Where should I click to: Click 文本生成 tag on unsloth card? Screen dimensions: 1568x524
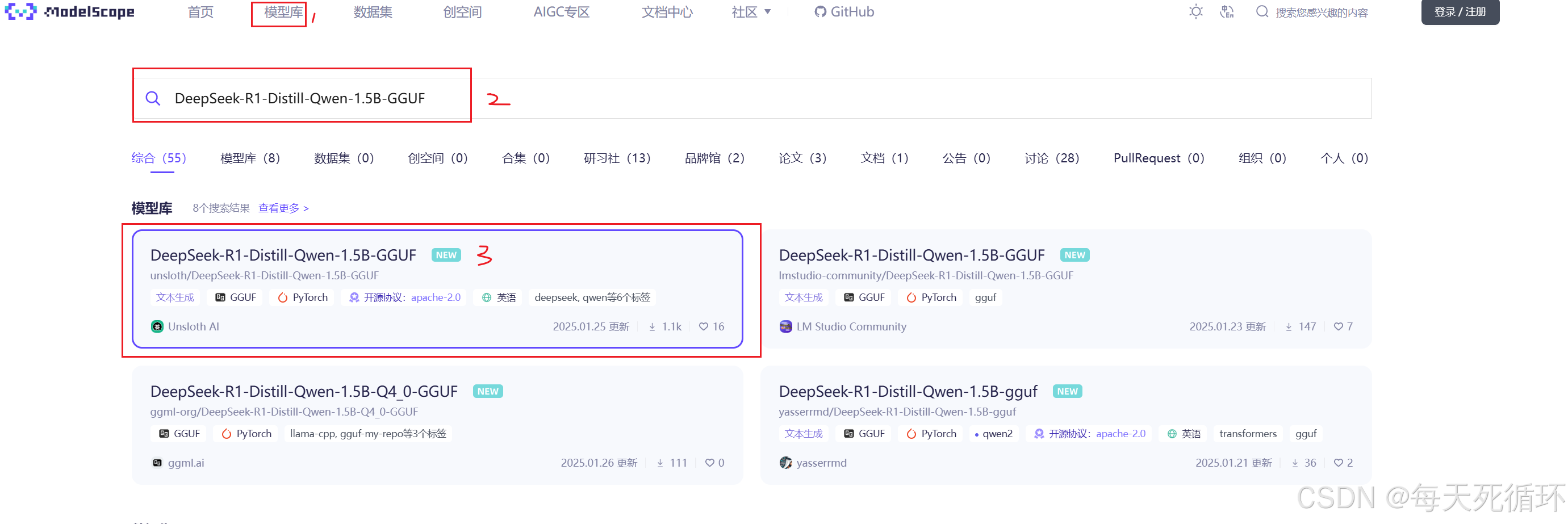click(175, 297)
